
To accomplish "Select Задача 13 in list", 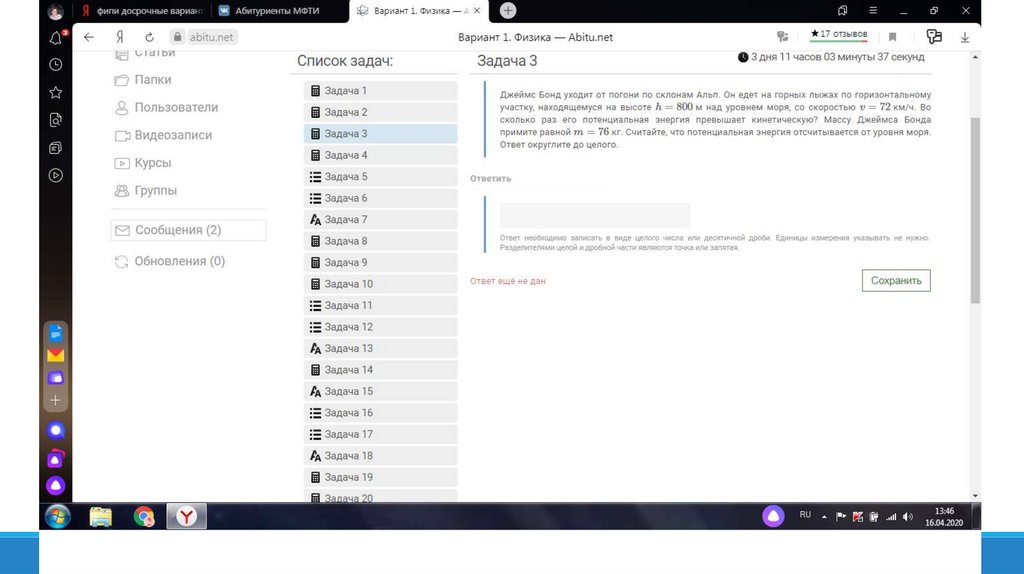I will [x=380, y=349].
